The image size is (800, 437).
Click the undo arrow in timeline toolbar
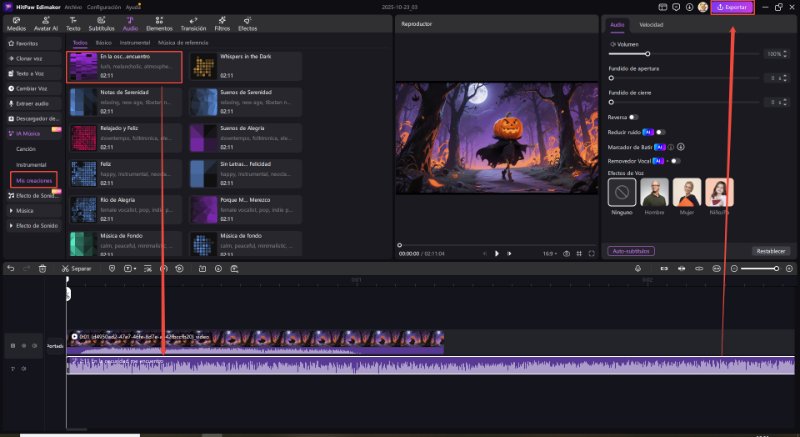[x=10, y=269]
